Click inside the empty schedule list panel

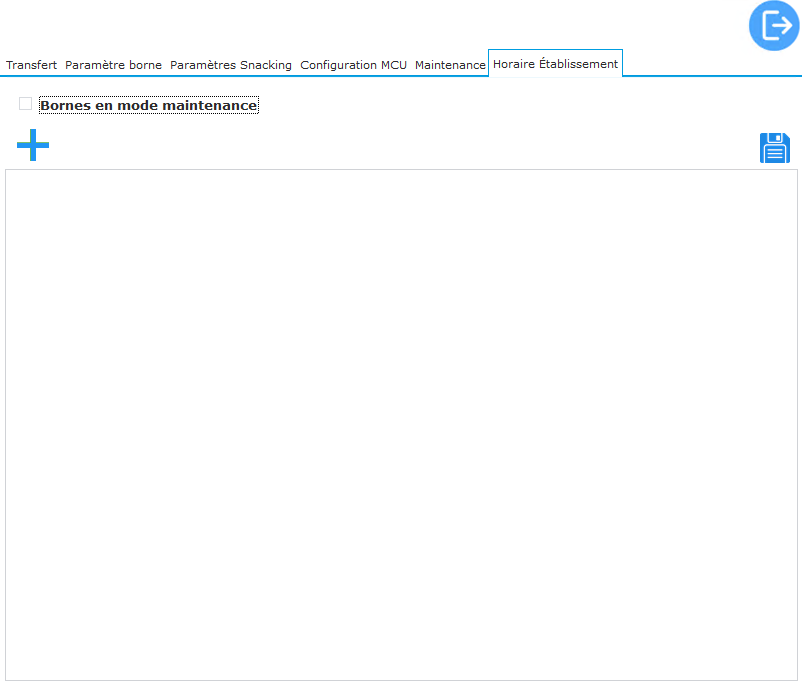[x=401, y=425]
